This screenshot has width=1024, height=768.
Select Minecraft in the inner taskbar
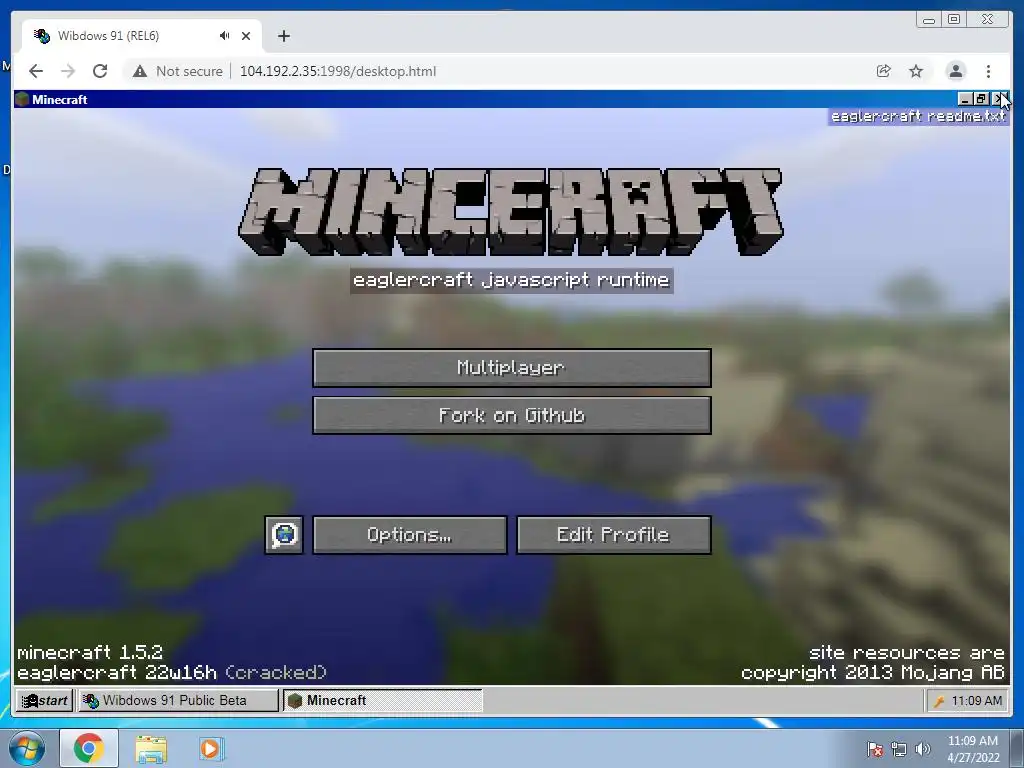coord(383,700)
